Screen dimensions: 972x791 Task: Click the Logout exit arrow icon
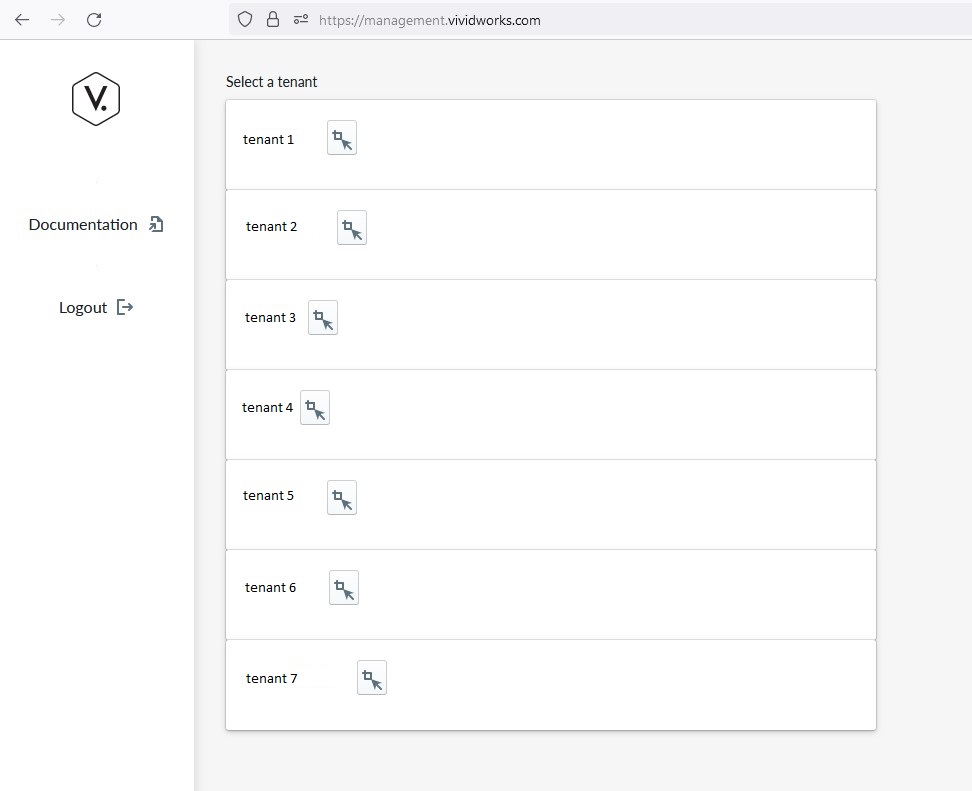tap(125, 307)
